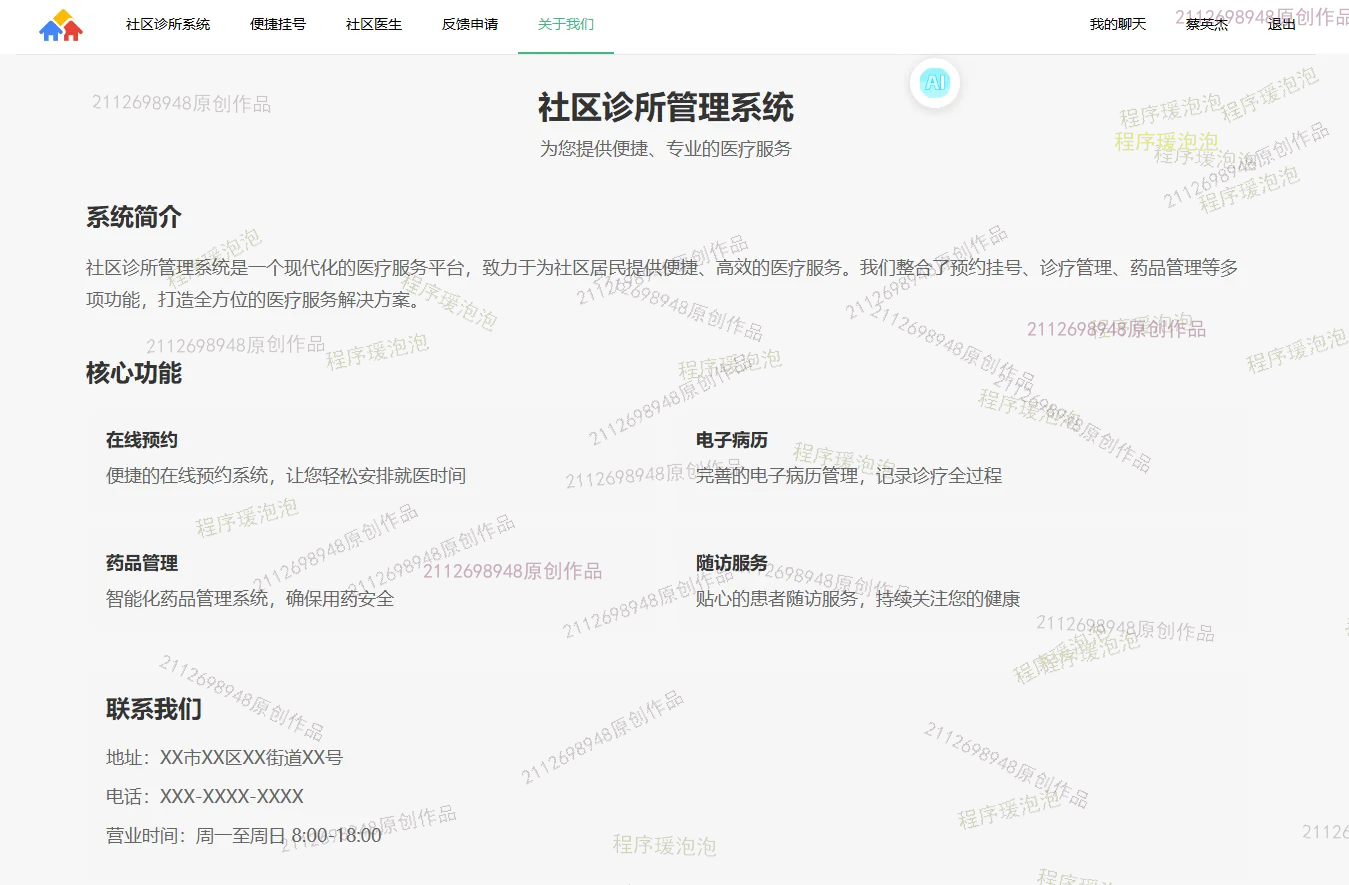The image size is (1349, 885).
Task: Select 社区医生 in the top menu
Action: 374,24
